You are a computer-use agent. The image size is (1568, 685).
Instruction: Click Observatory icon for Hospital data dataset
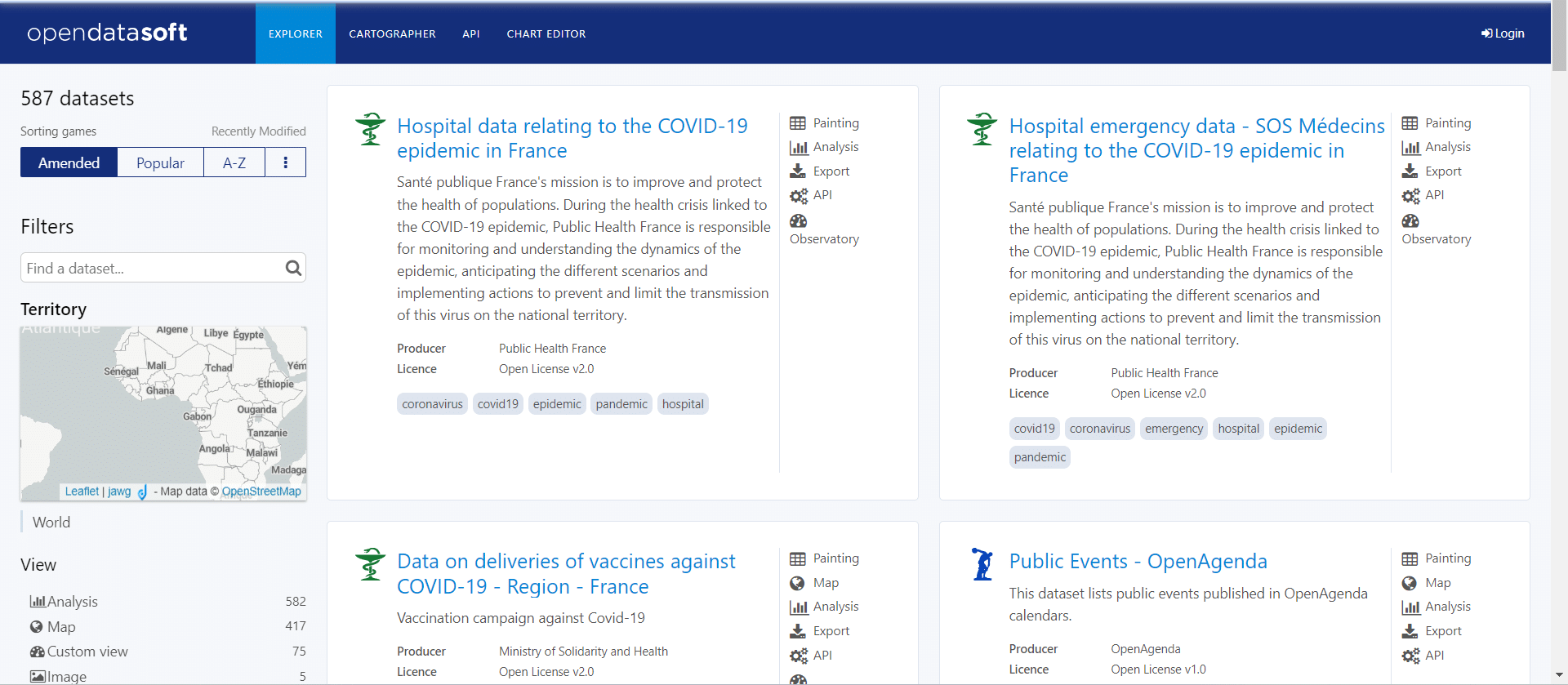(x=798, y=221)
